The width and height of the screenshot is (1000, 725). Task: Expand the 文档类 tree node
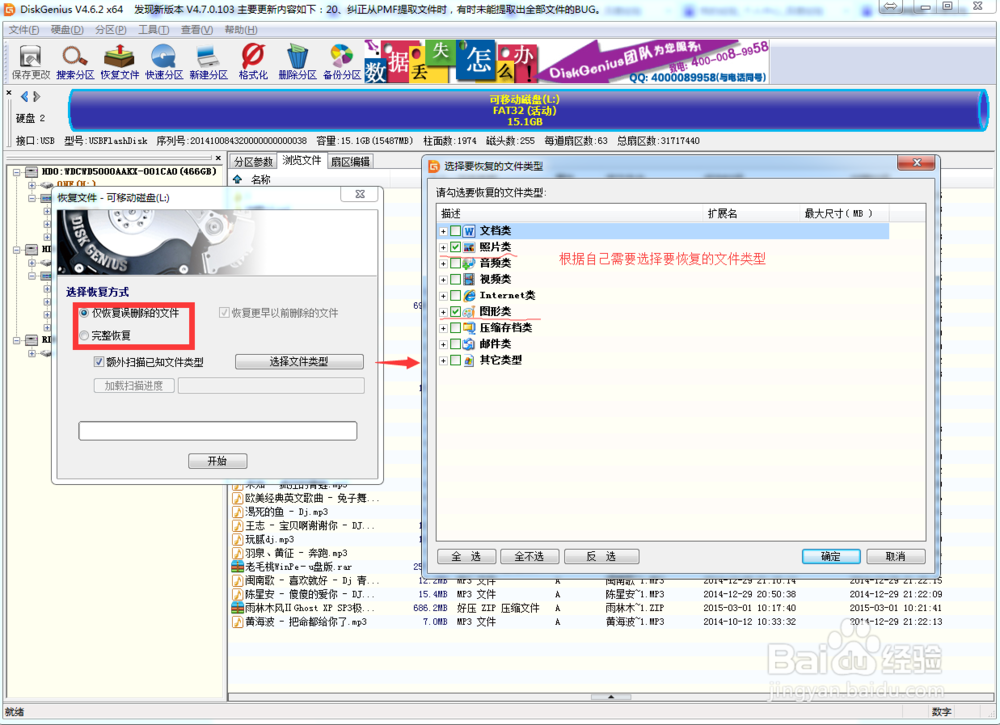(443, 231)
